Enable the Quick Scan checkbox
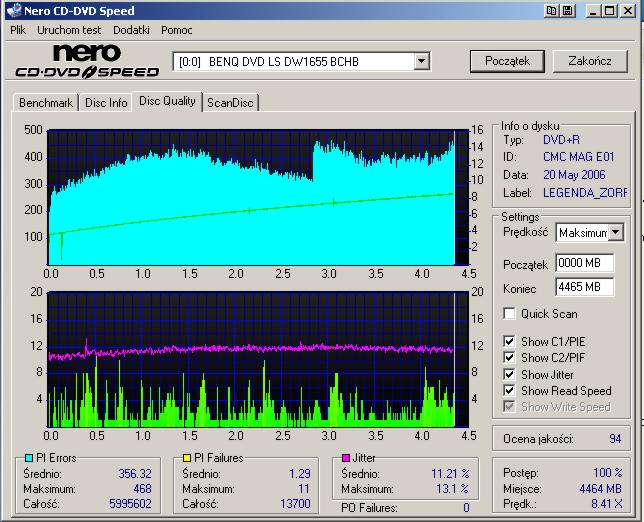 pos(509,314)
